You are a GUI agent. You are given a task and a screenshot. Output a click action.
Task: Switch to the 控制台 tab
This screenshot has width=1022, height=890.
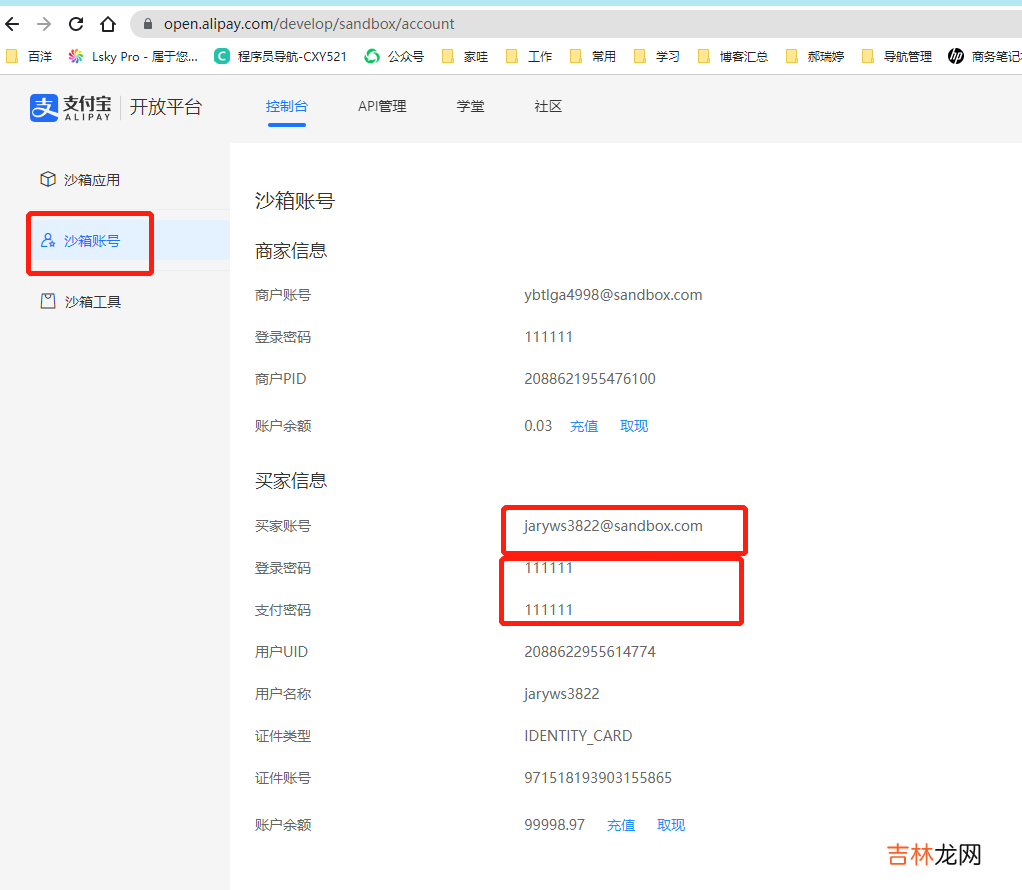pyautogui.click(x=286, y=106)
